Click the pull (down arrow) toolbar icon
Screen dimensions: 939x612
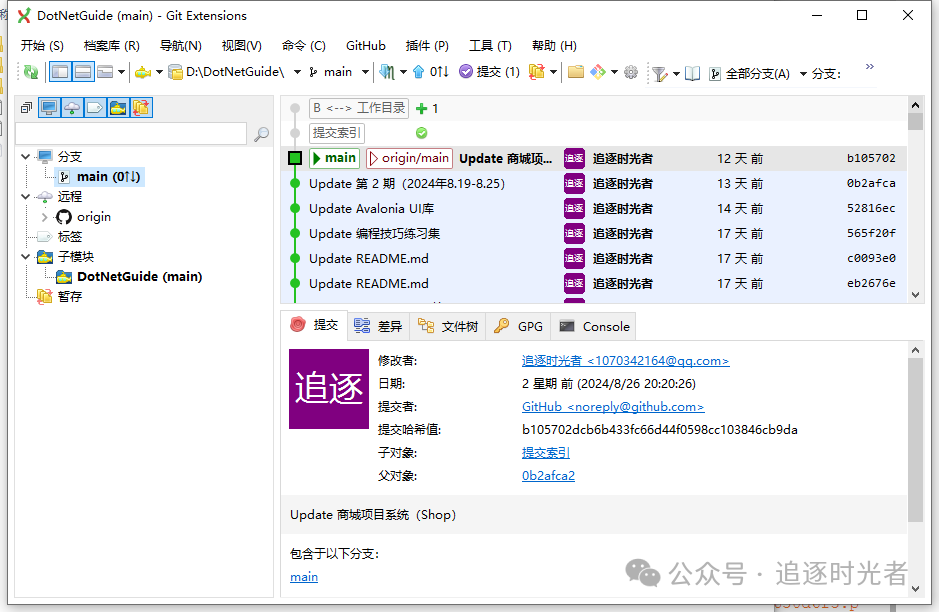click(x=387, y=72)
